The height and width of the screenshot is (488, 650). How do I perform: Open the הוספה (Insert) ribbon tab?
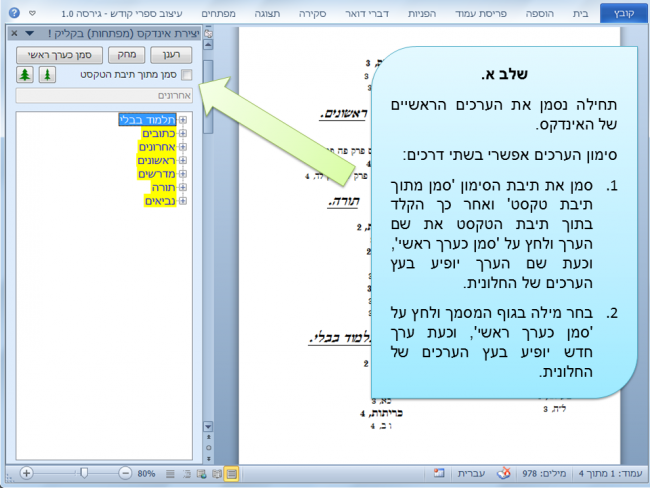(539, 13)
